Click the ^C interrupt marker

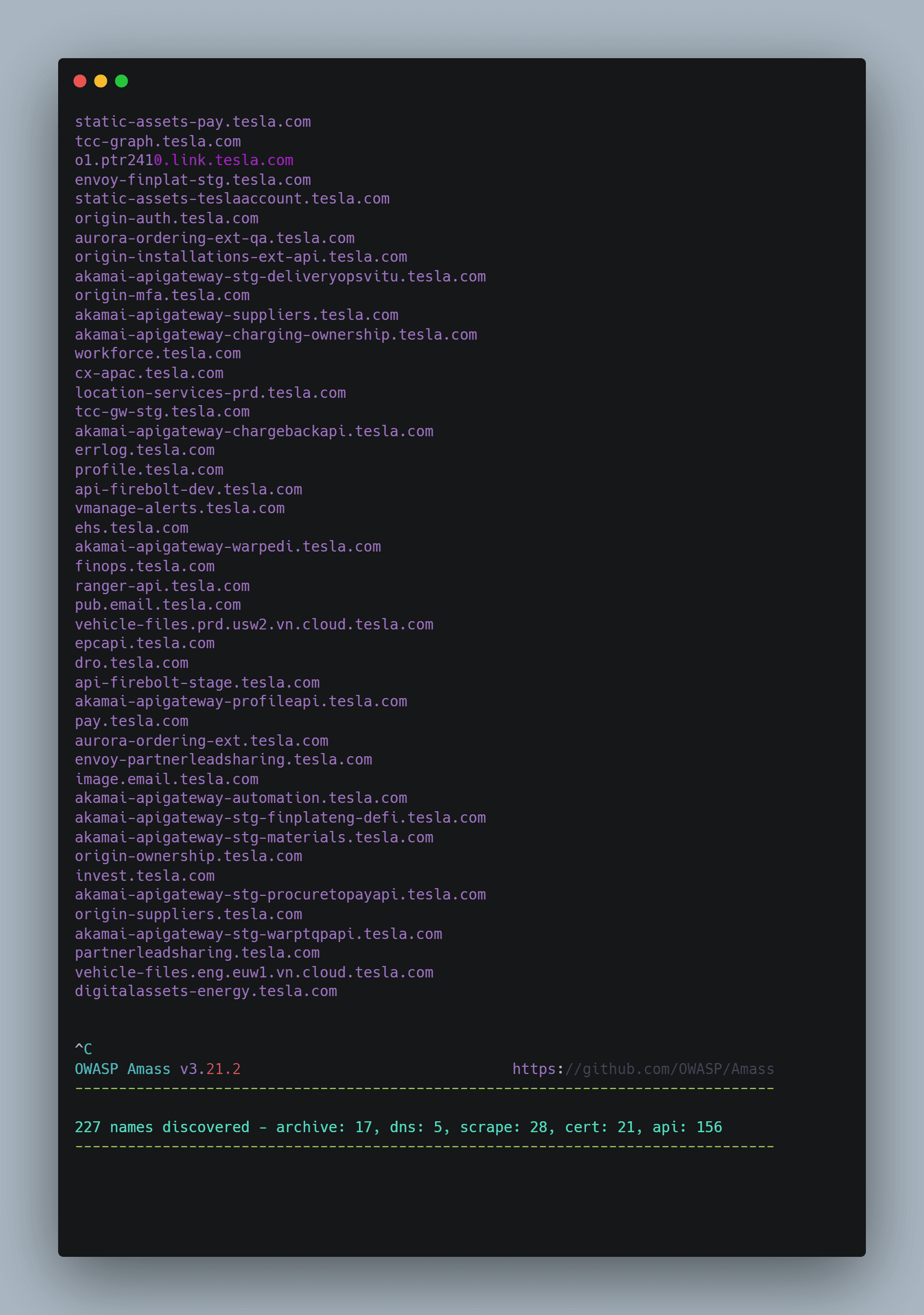[x=84, y=1049]
